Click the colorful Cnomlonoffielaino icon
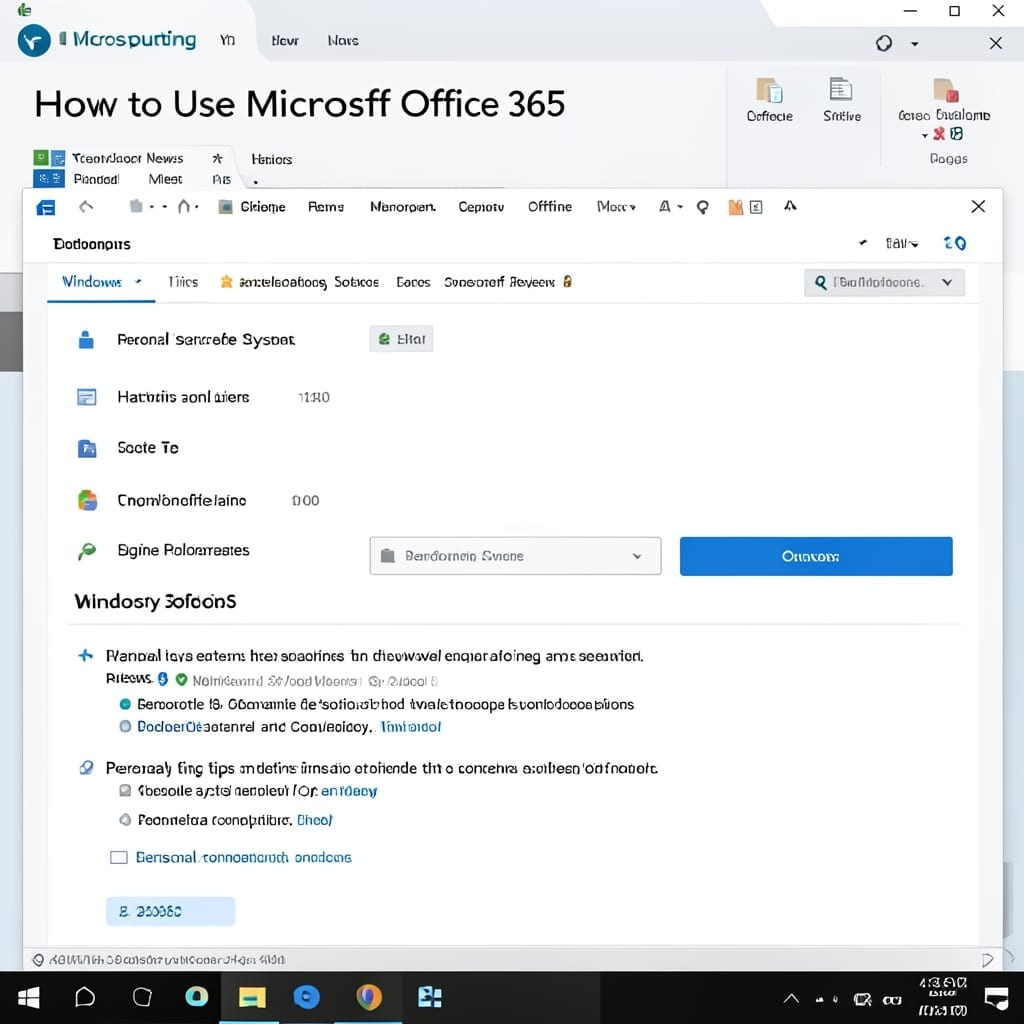 click(x=87, y=500)
